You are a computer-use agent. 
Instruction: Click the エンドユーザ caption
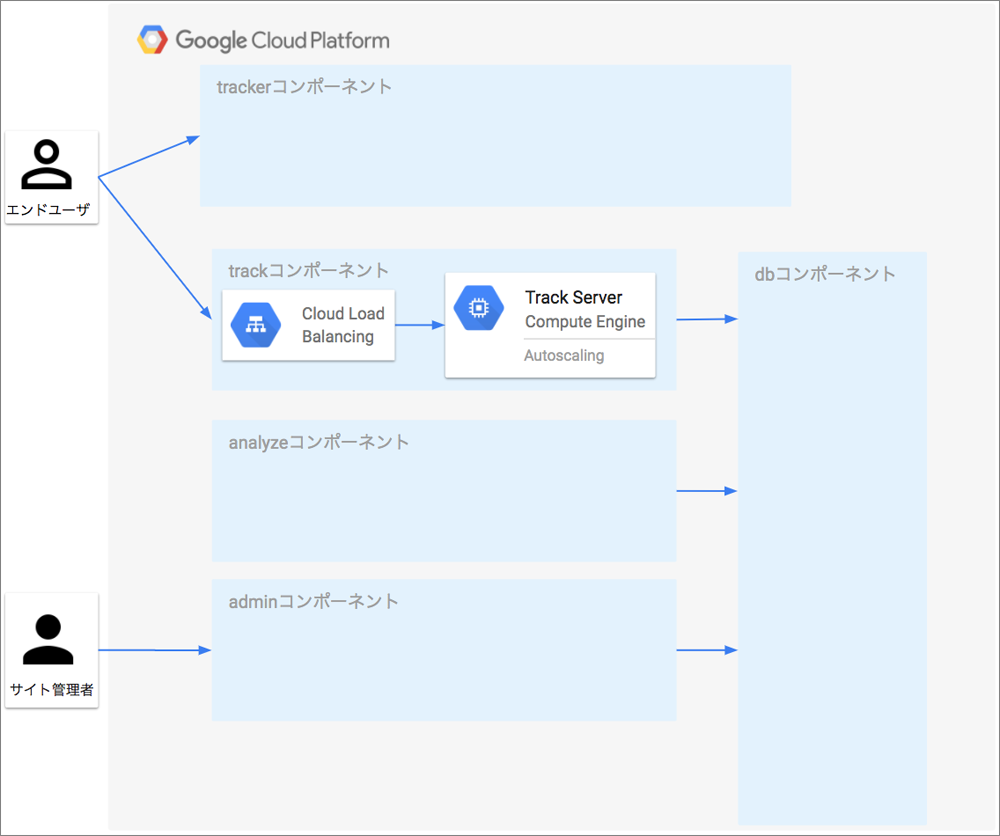pyautogui.click(x=48, y=209)
